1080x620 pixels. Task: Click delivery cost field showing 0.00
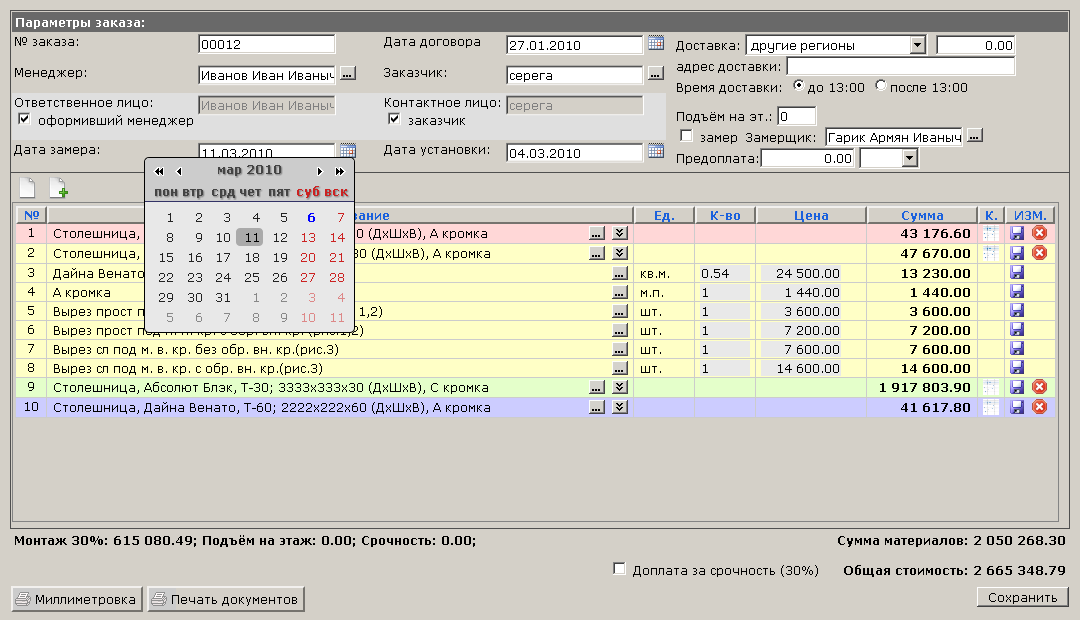(x=975, y=45)
